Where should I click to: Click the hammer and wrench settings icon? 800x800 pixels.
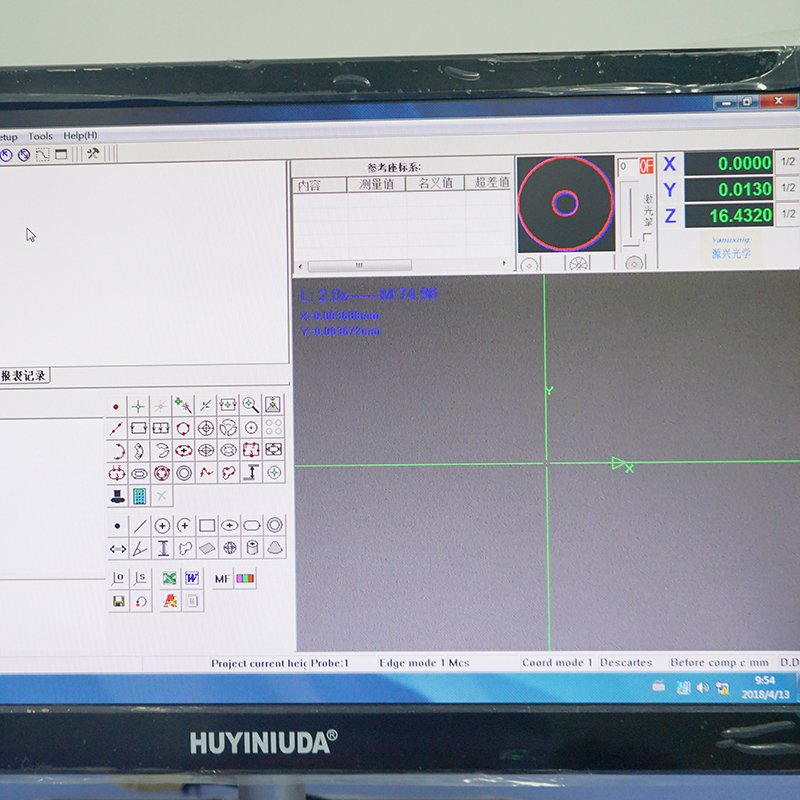pyautogui.click(x=92, y=154)
